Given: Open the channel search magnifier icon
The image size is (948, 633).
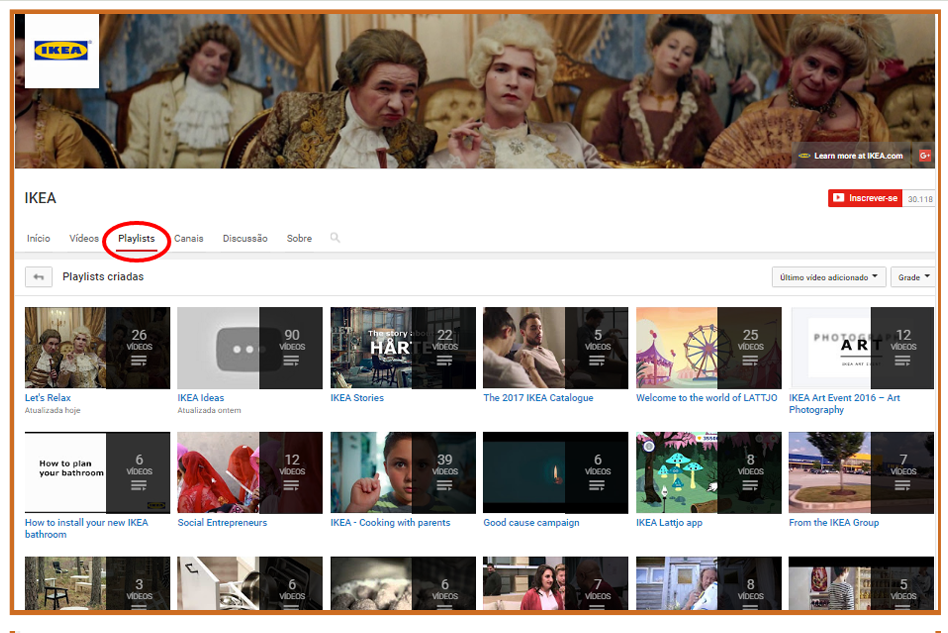Looking at the screenshot, I should [335, 238].
